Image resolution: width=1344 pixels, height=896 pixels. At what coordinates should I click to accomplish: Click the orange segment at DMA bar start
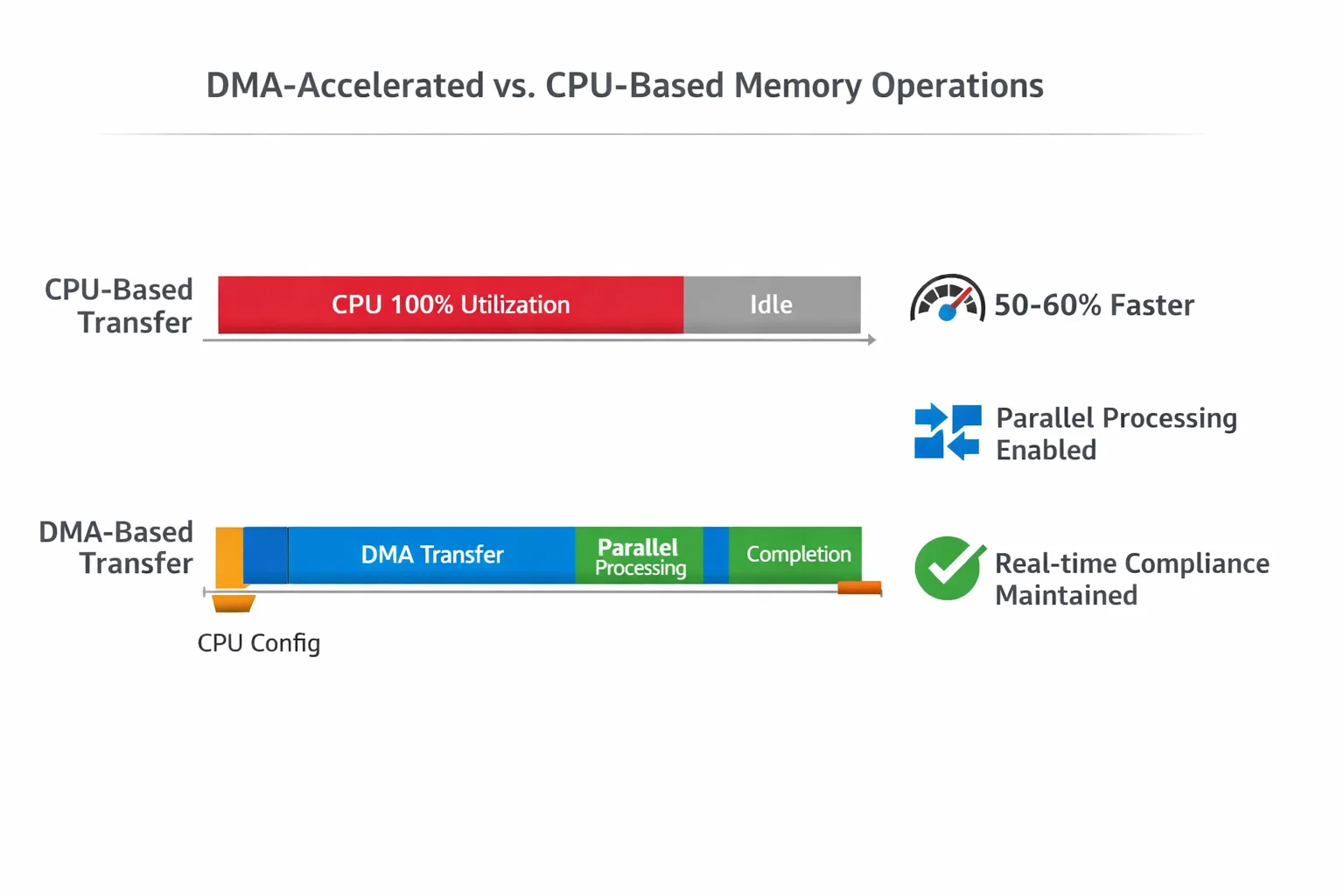(229, 555)
